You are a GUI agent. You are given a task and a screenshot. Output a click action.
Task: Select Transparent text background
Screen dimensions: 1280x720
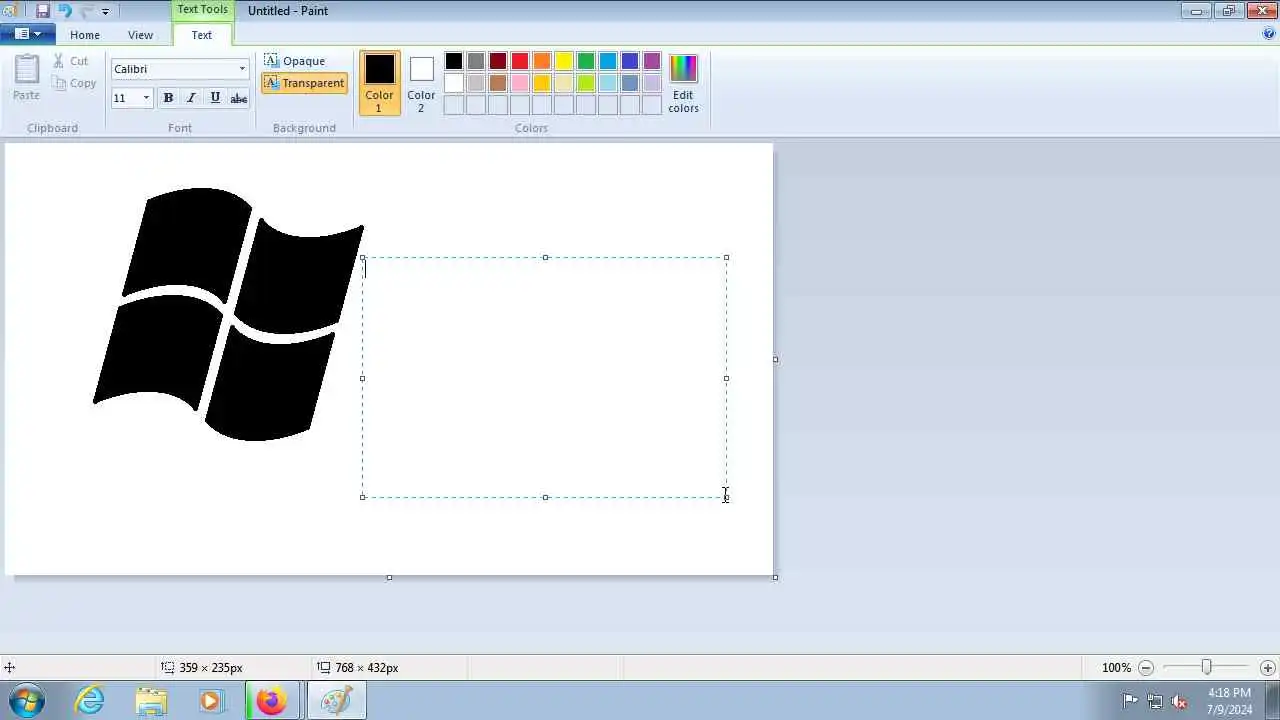click(304, 83)
